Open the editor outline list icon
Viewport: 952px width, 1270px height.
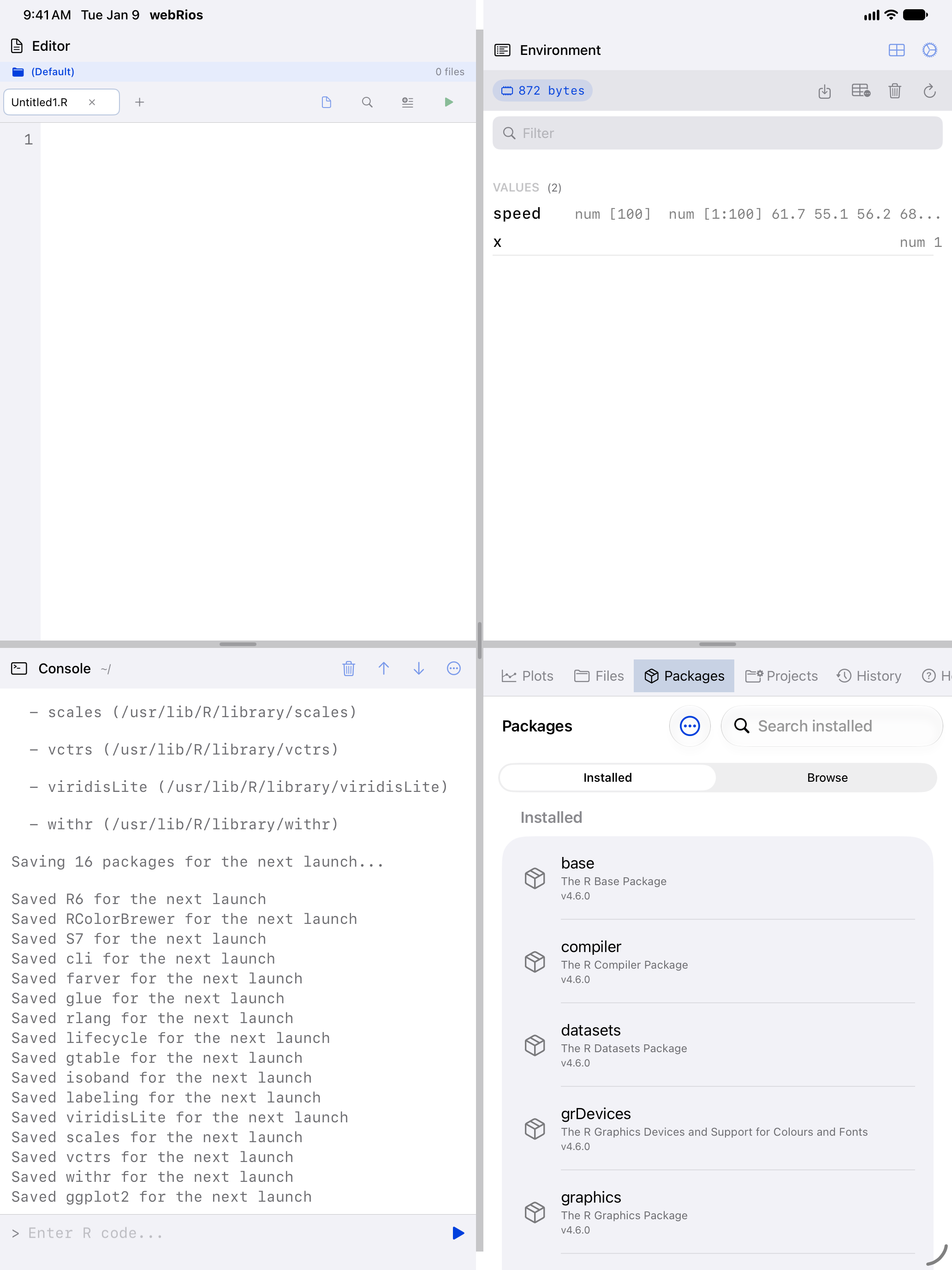click(x=407, y=102)
